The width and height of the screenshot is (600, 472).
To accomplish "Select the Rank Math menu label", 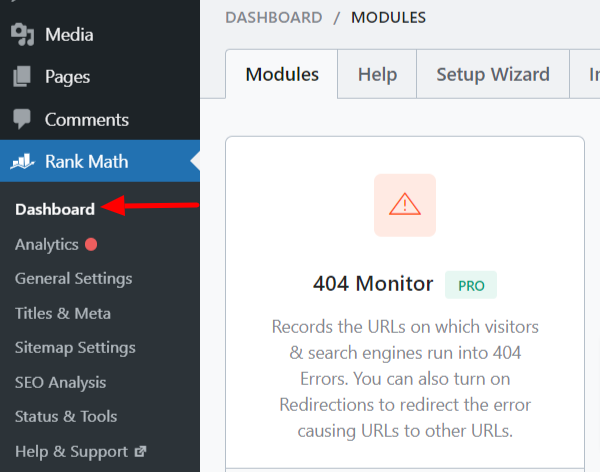I will click(x=87, y=161).
